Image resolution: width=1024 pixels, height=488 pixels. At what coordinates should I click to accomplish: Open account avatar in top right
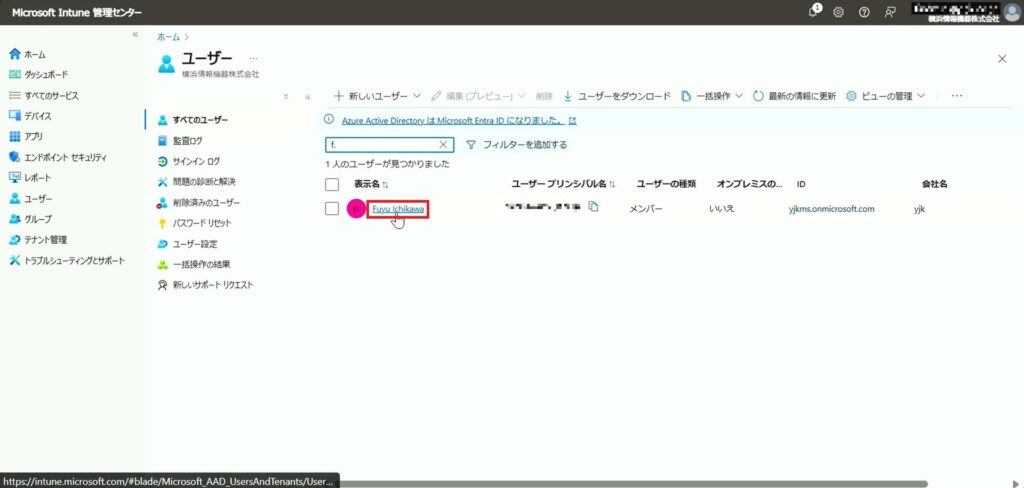[x=1012, y=12]
